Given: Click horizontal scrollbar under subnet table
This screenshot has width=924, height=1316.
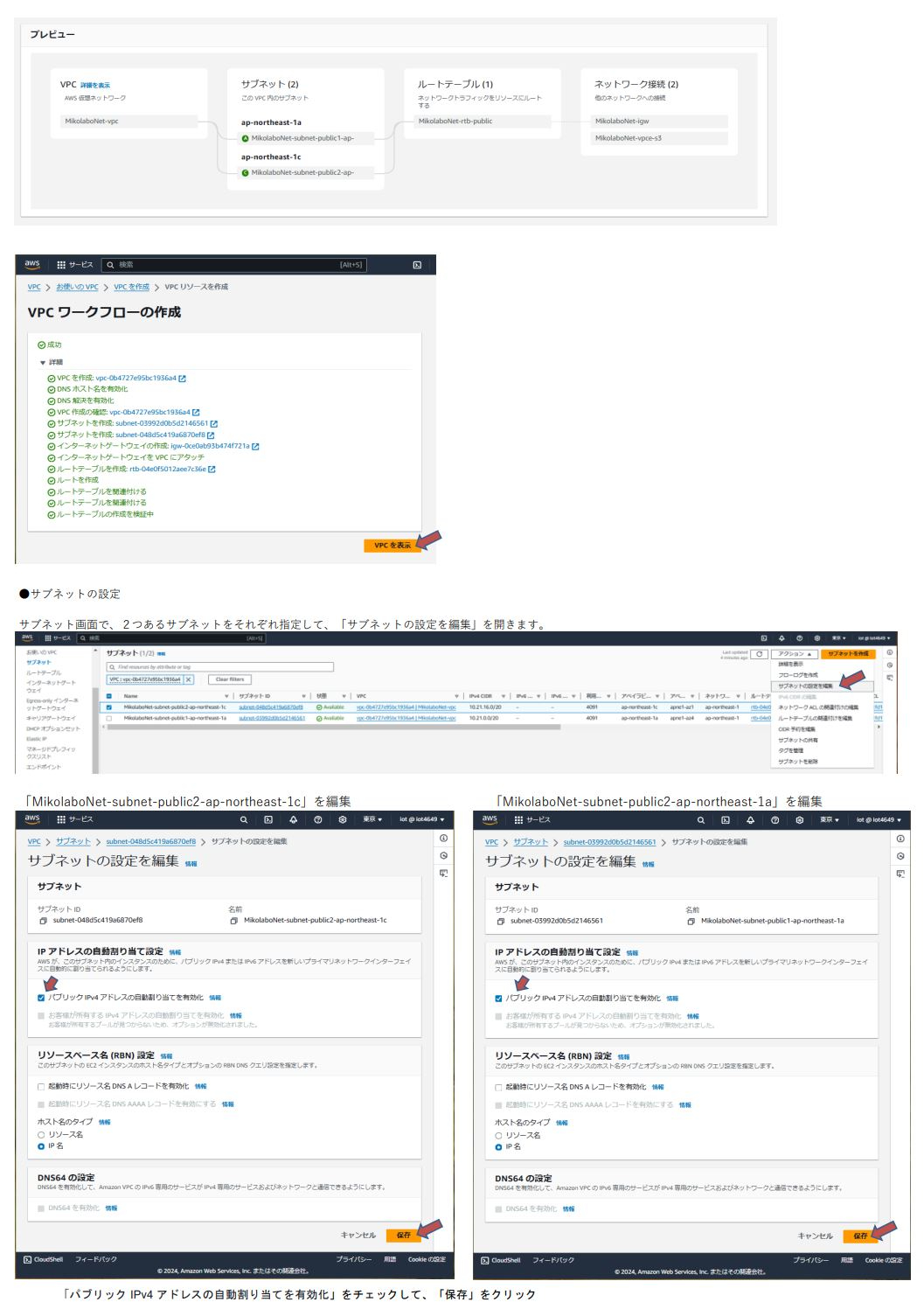Looking at the screenshot, I should [x=332, y=727].
